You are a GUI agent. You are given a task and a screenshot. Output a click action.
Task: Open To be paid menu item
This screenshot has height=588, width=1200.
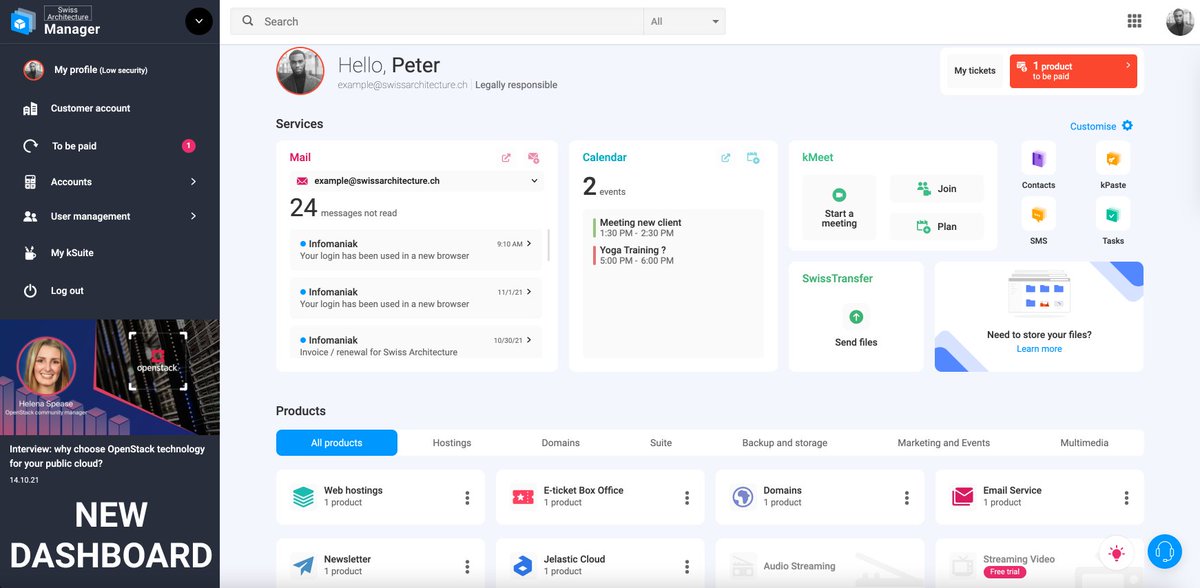coord(74,146)
